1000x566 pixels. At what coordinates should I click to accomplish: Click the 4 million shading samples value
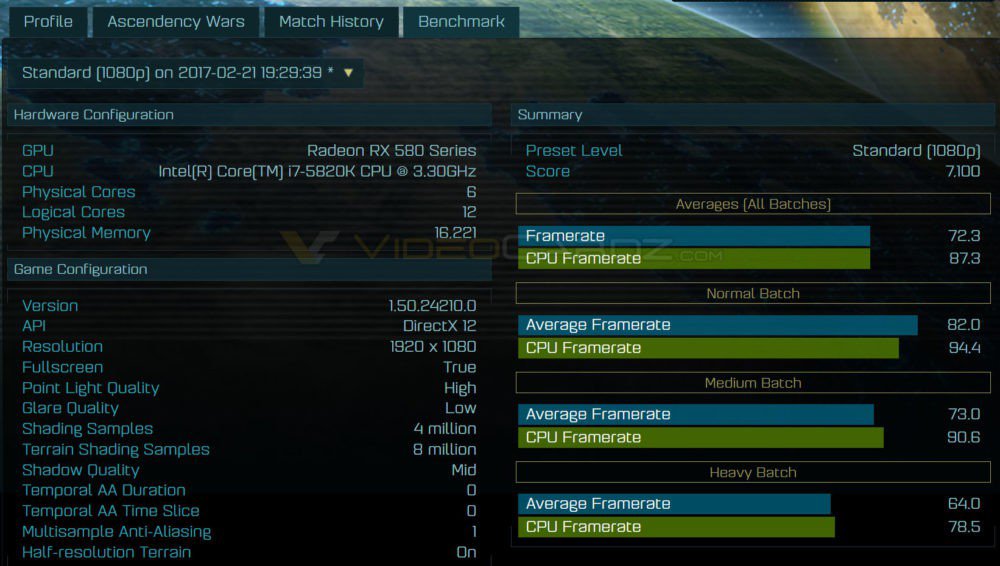445,429
